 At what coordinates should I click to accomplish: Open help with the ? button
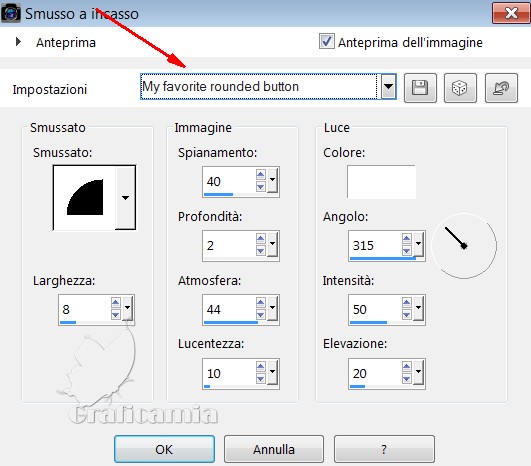384,449
